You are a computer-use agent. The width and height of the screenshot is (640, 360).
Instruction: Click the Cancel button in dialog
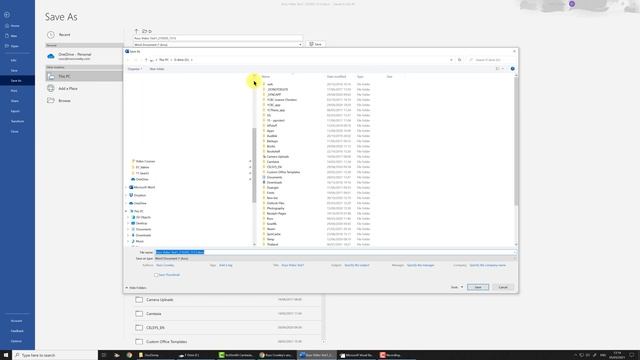point(503,287)
